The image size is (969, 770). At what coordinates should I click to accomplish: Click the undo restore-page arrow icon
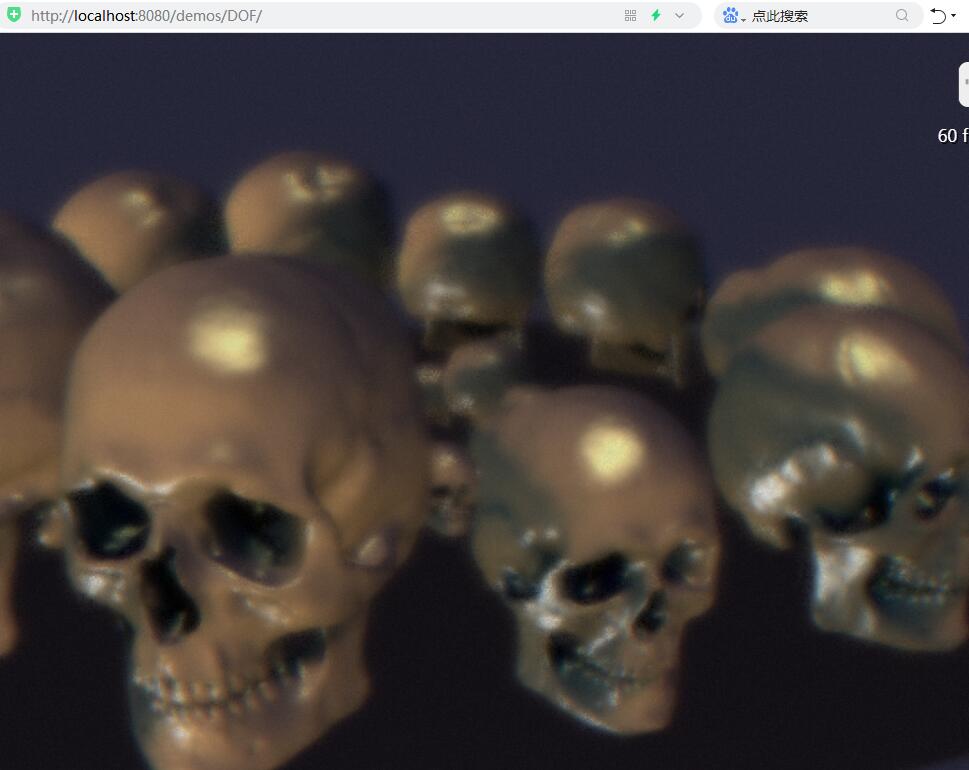938,15
